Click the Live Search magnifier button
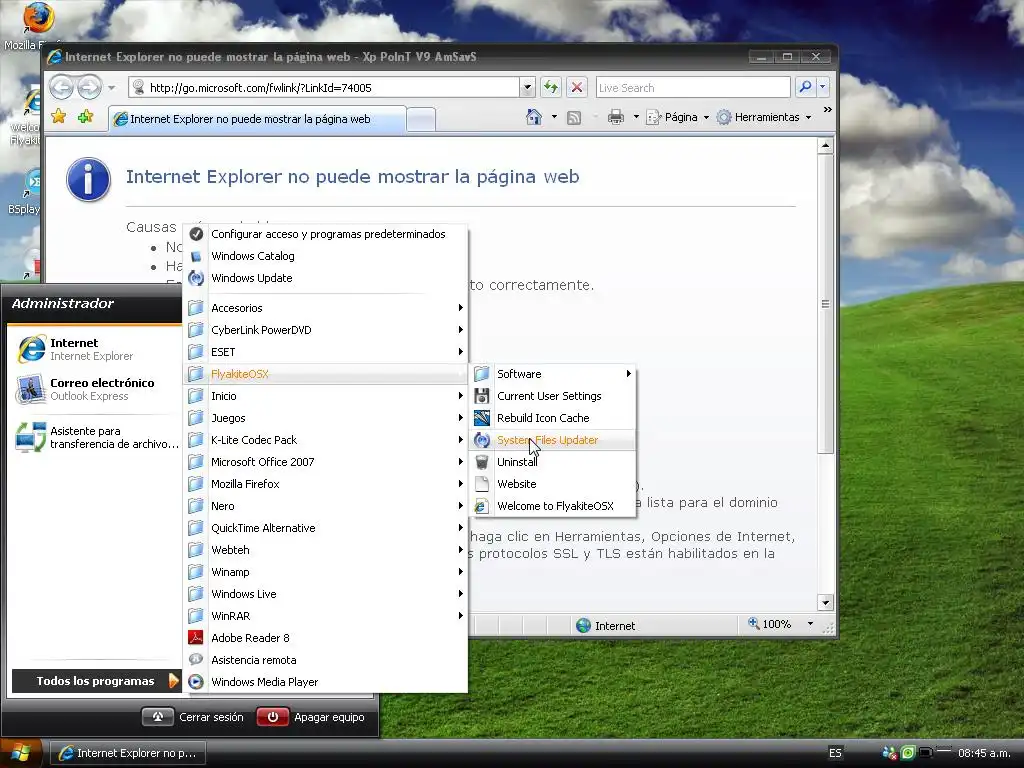The height and width of the screenshot is (768, 1024). [x=805, y=87]
